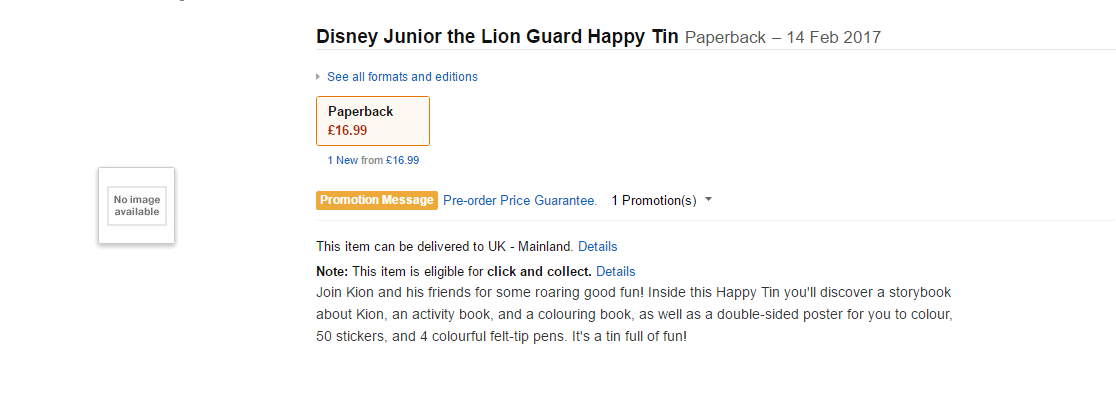The height and width of the screenshot is (395, 1116).
Task: Click the bold 'Note:' label
Action: [332, 272]
